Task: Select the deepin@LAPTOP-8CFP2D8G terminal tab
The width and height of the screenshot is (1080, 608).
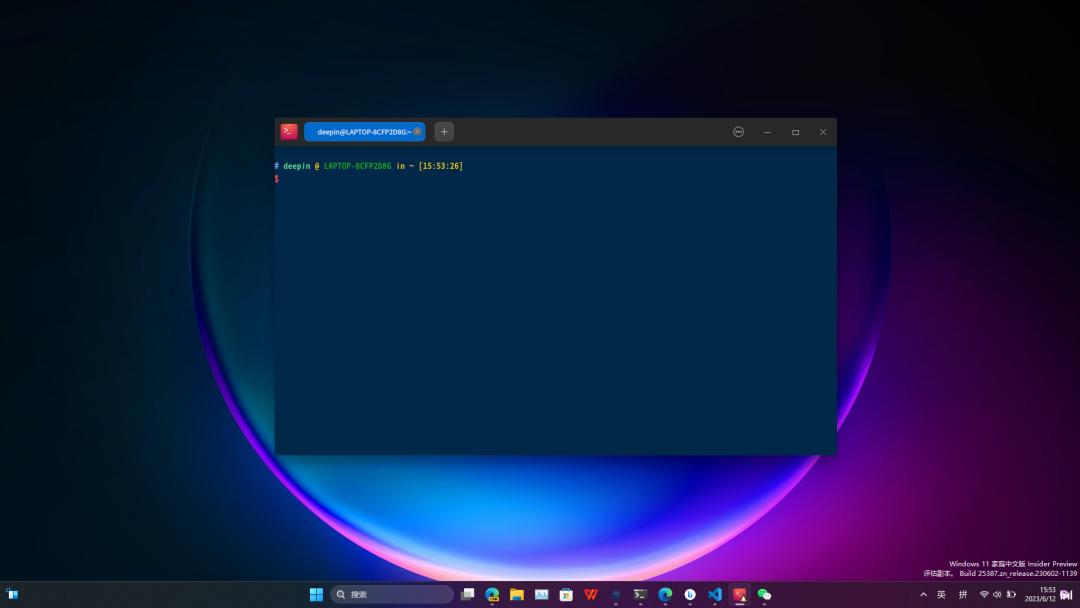Action: click(x=365, y=131)
